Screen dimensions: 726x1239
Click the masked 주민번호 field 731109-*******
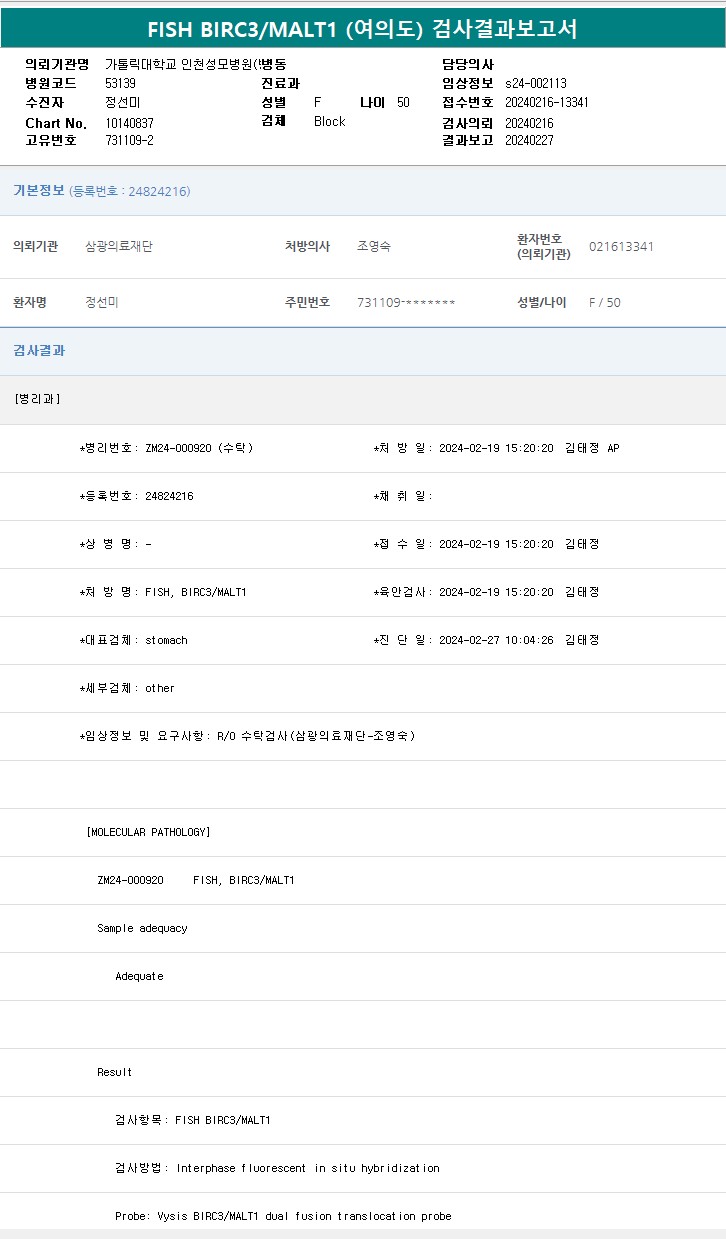click(406, 303)
